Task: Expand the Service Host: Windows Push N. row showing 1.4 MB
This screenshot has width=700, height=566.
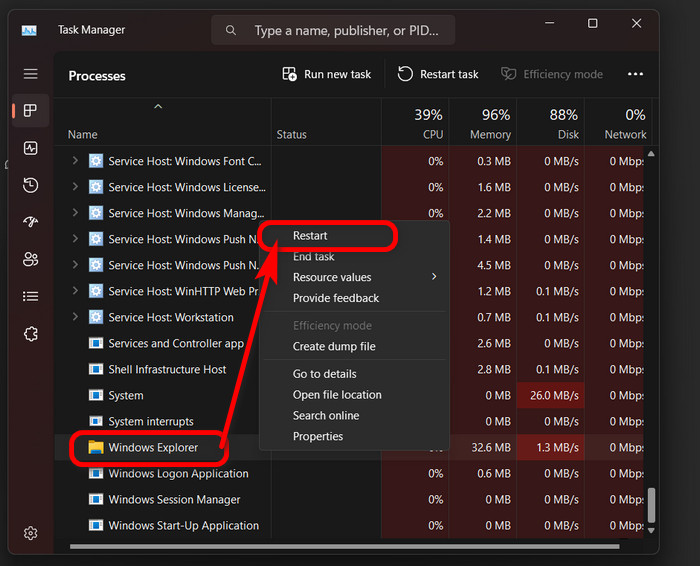Action: point(75,238)
